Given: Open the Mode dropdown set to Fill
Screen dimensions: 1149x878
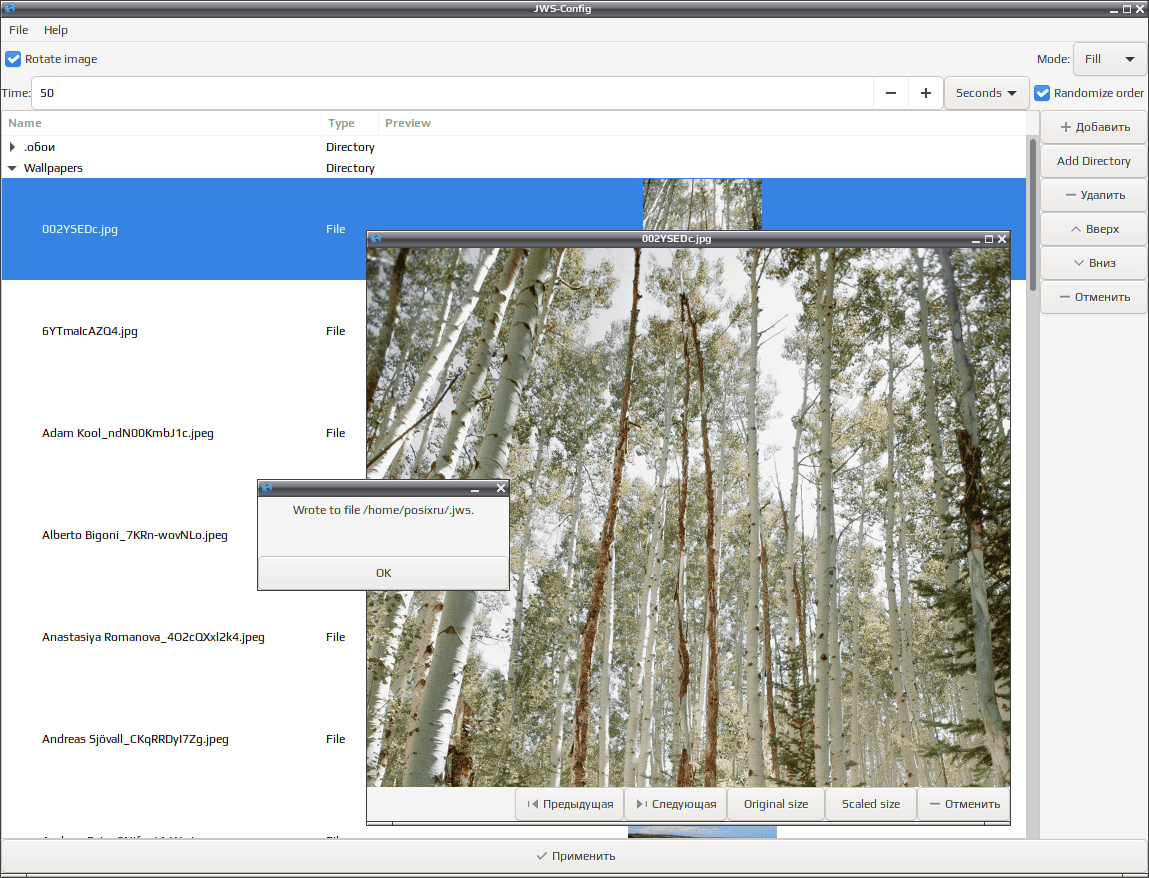Looking at the screenshot, I should point(1109,59).
